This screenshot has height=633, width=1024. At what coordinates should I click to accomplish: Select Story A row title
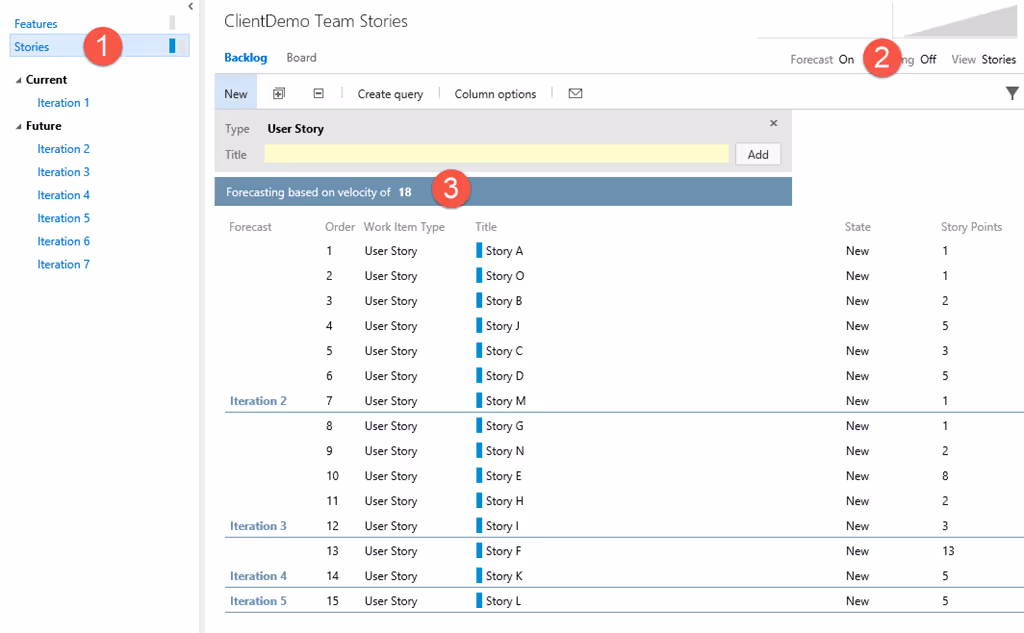click(x=504, y=251)
